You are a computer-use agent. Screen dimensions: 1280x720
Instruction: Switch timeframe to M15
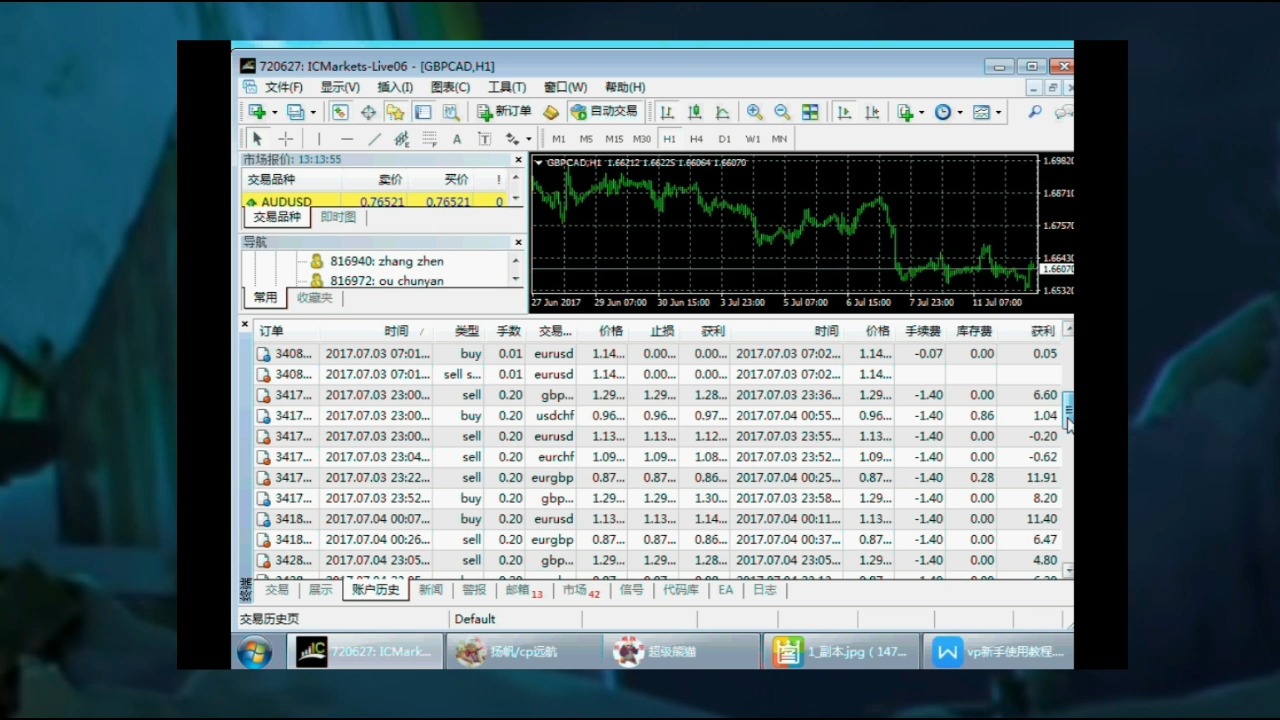coord(614,139)
